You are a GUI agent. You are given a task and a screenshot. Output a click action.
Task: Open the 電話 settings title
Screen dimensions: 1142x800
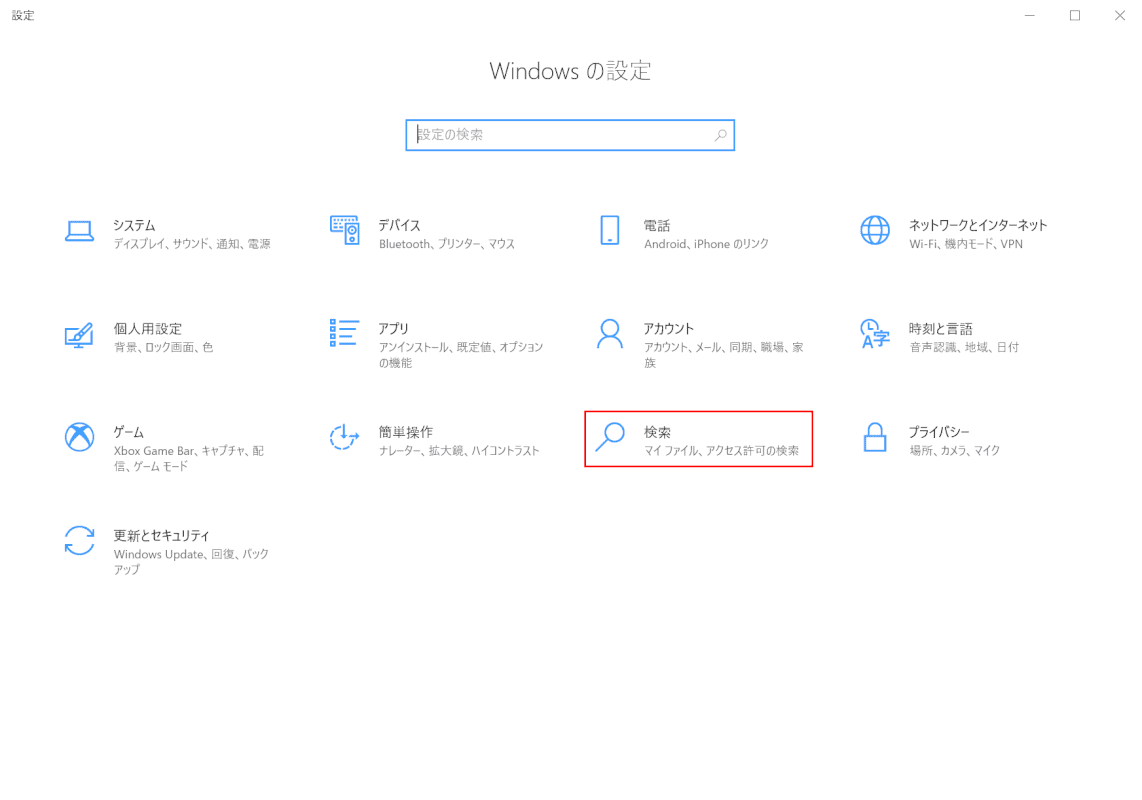pyautogui.click(x=657, y=225)
